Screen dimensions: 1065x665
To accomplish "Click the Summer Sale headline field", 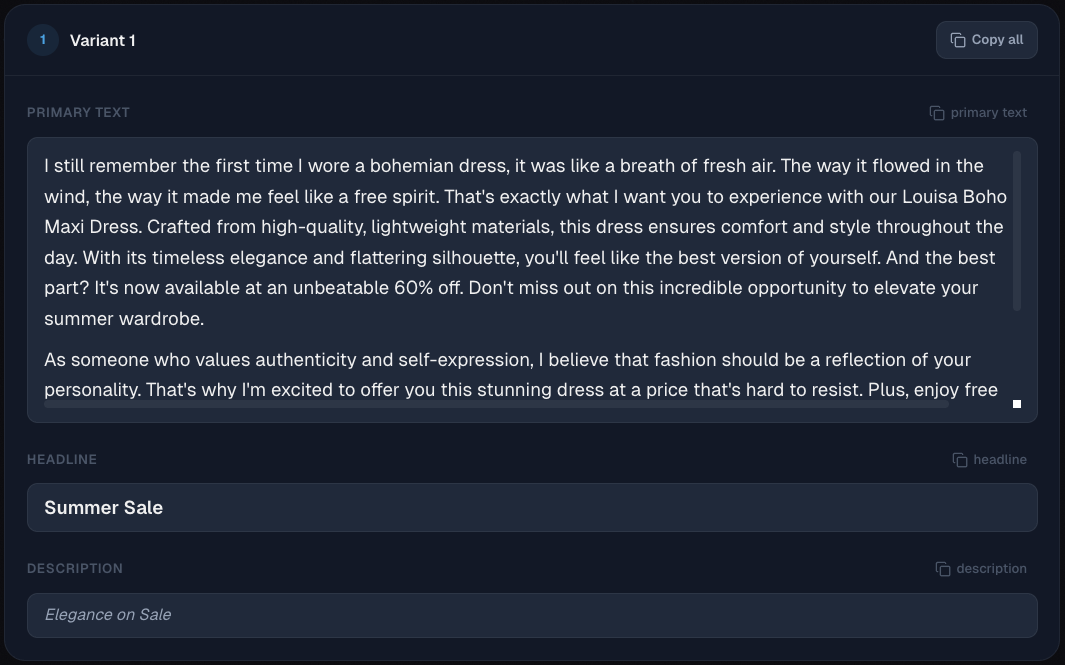I will coord(532,507).
